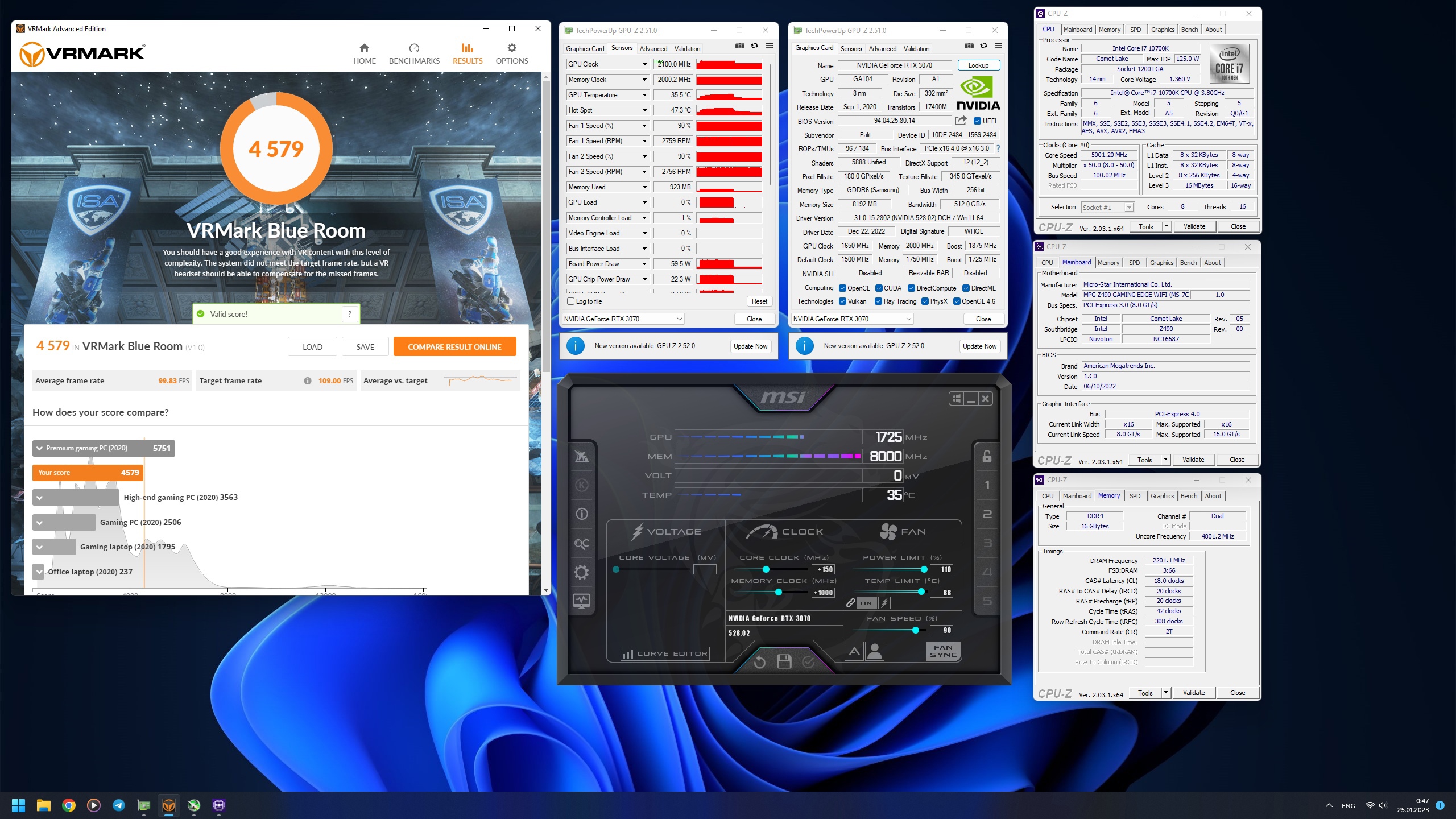The height and width of the screenshot is (819, 1456).
Task: Click Afterburner user-defined fan profile icon
Action: coord(875,651)
